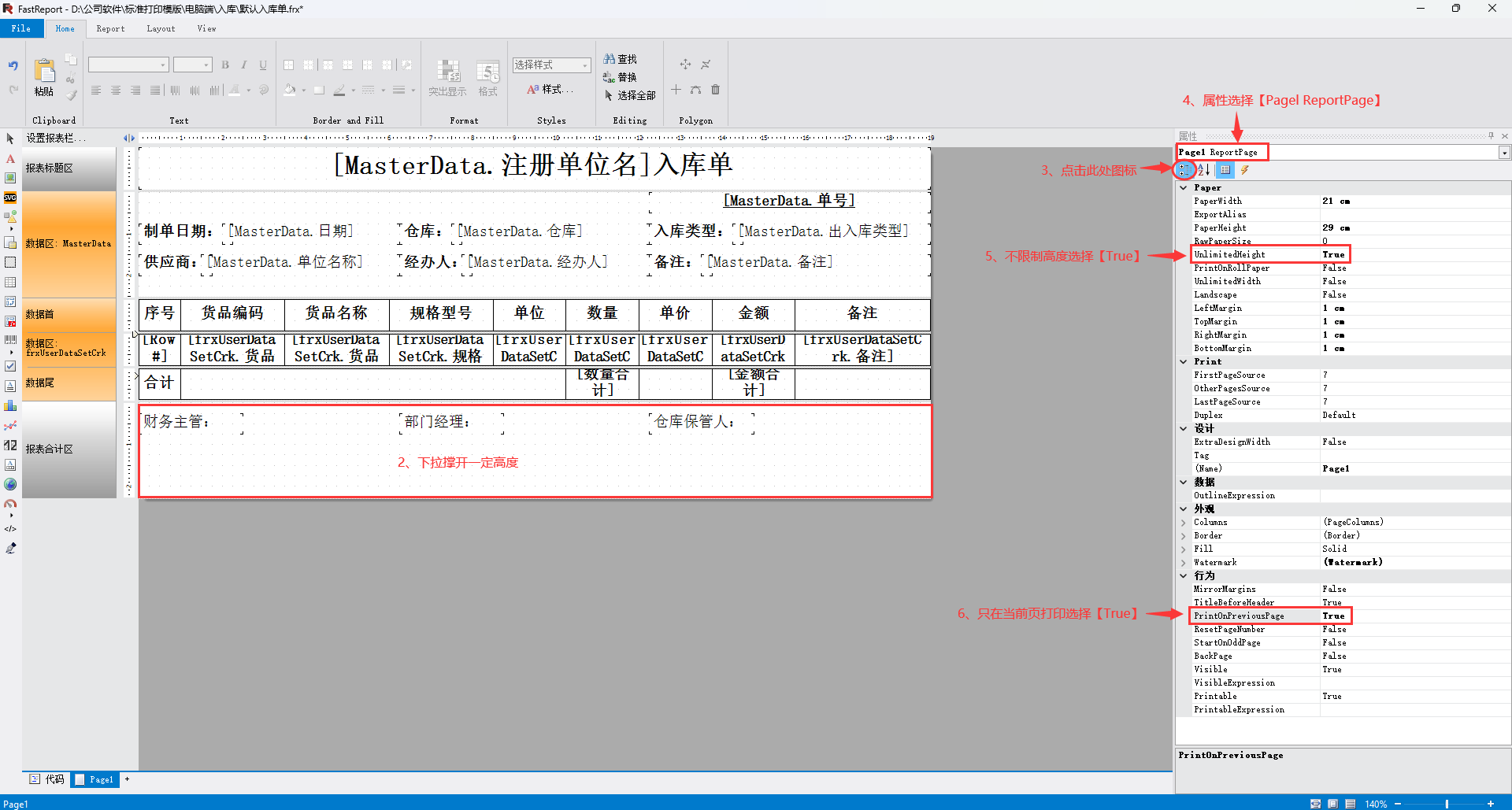Screen dimensions: 1512x810
Task: Click the Polygon move point icon
Action: point(685,65)
